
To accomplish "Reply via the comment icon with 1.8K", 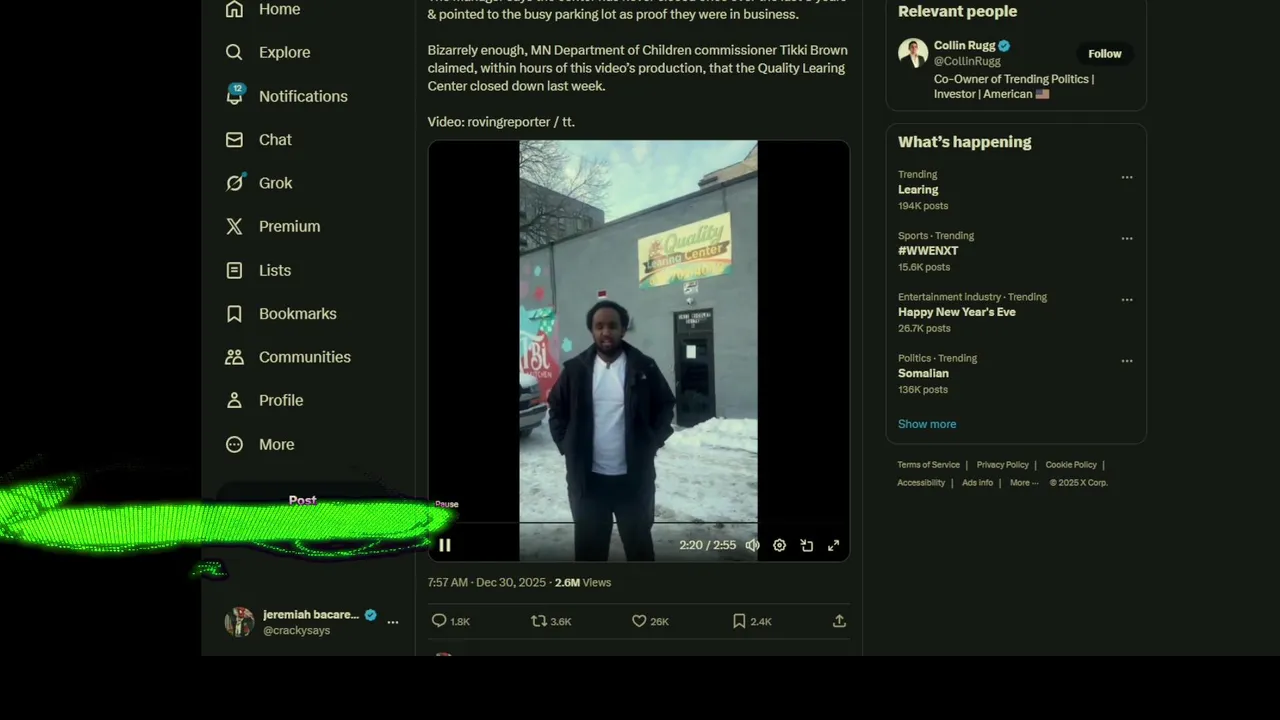I will coord(439,621).
